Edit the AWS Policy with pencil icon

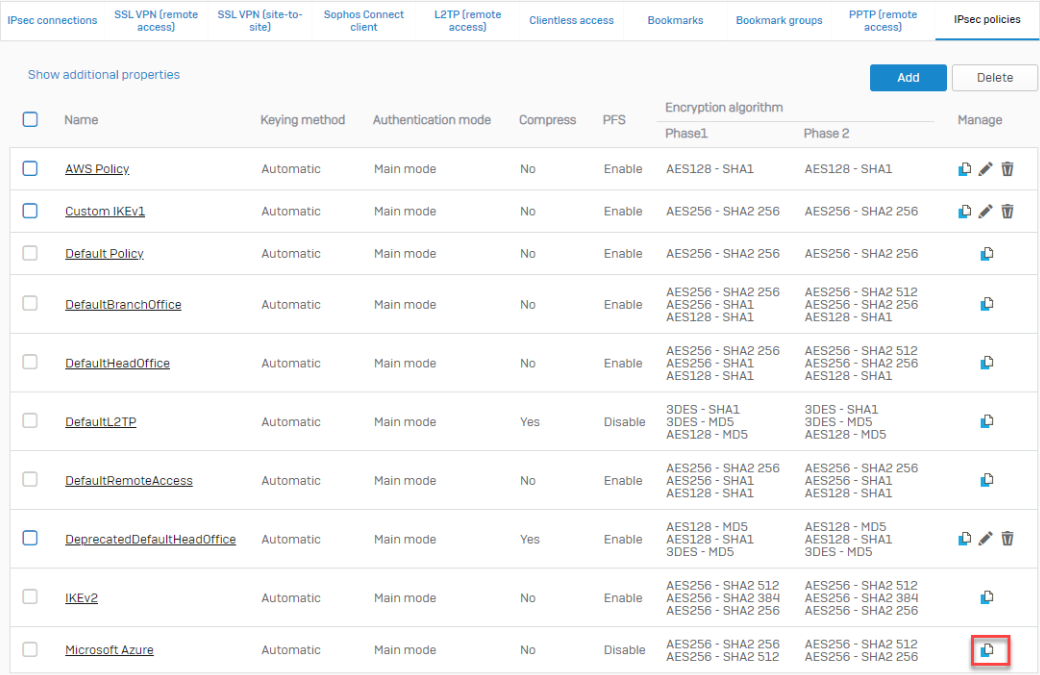[986, 169]
